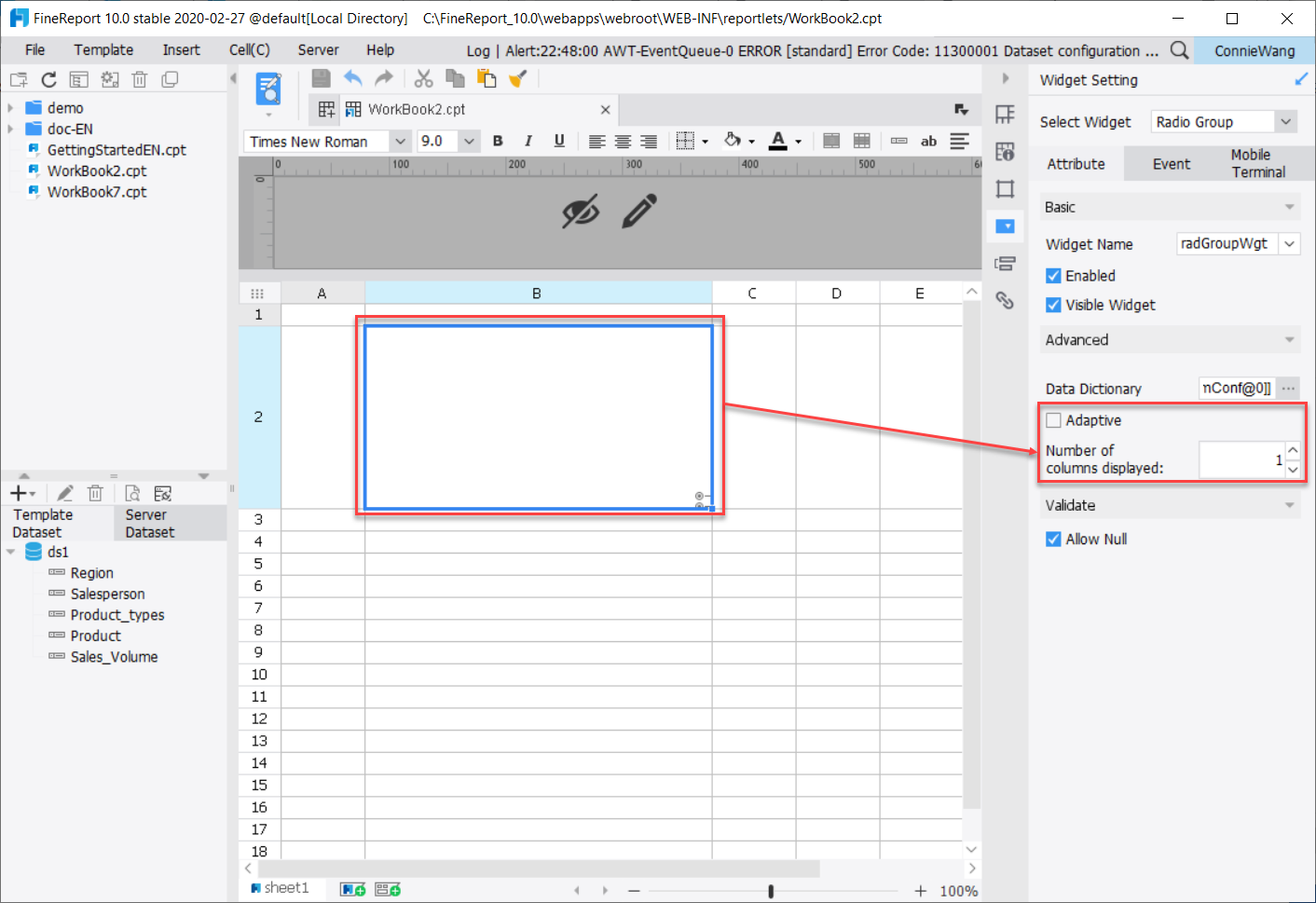Open the Widget Name dropdown
Screen dimensions: 1316x903
(x=1290, y=244)
